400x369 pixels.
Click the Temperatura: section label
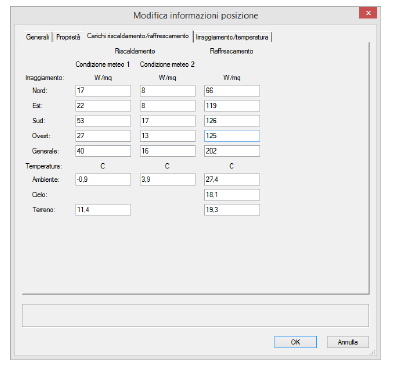click(x=44, y=166)
